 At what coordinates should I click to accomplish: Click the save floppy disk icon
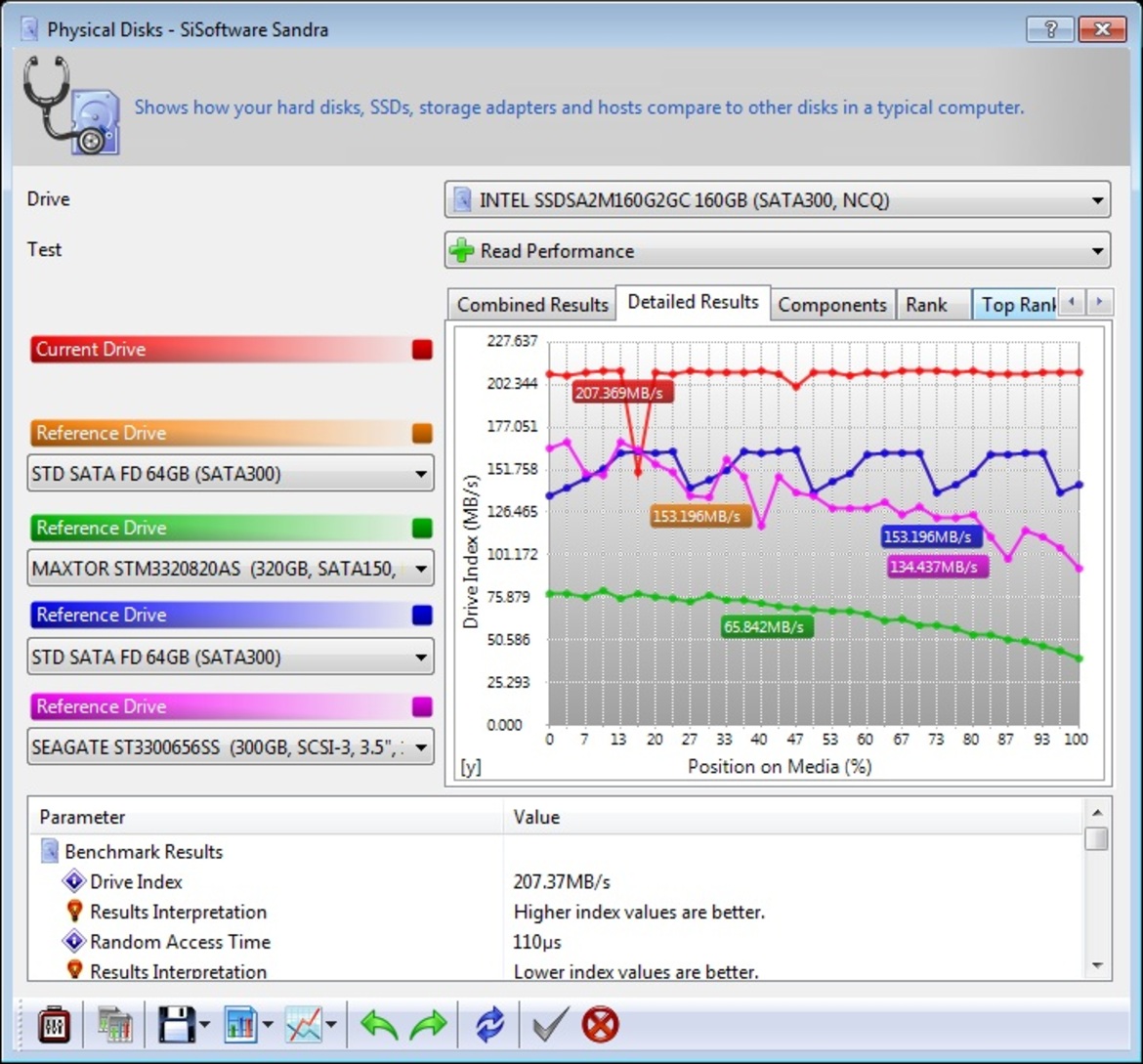tap(176, 1025)
